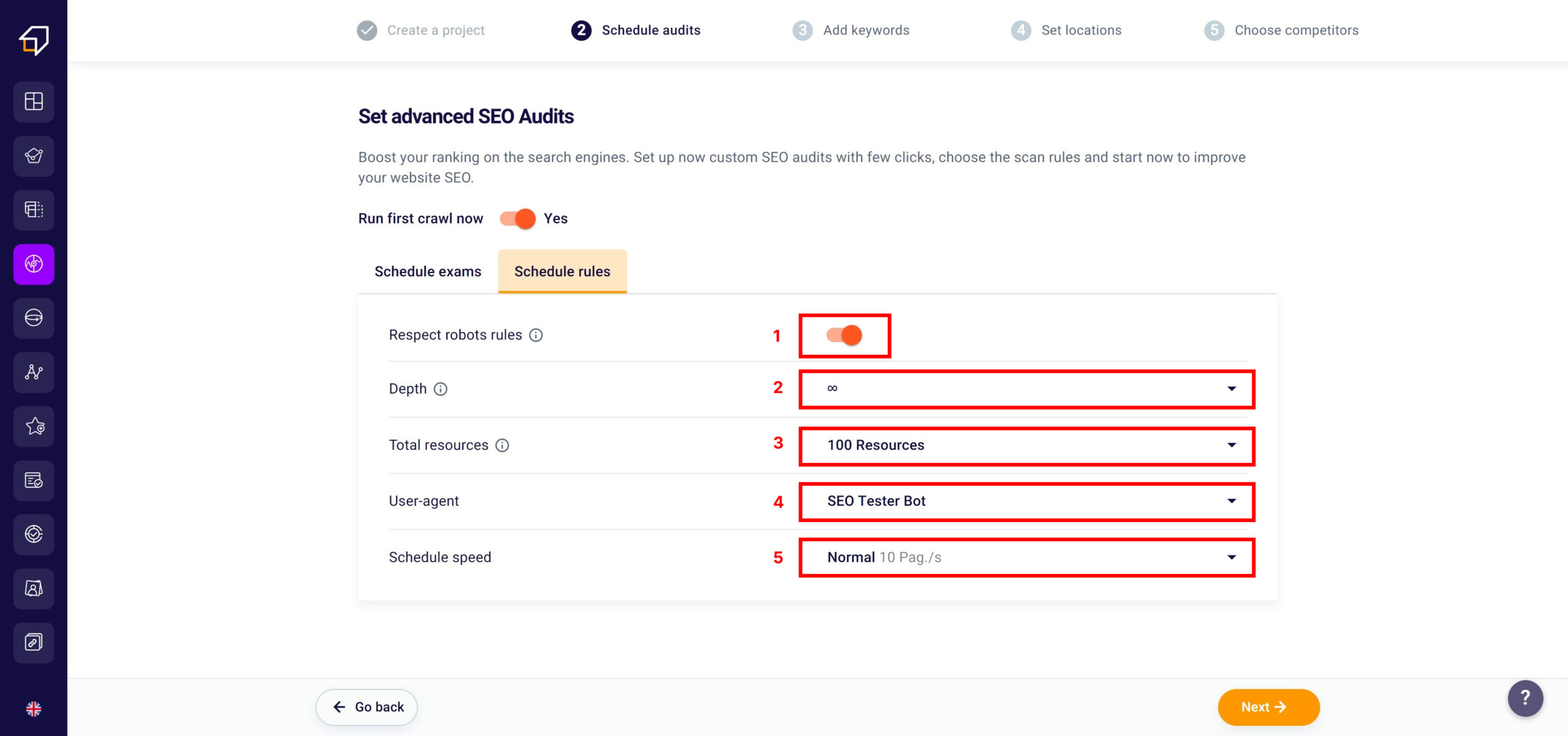
Task: Switch to Schedule exams tab
Action: pos(428,271)
